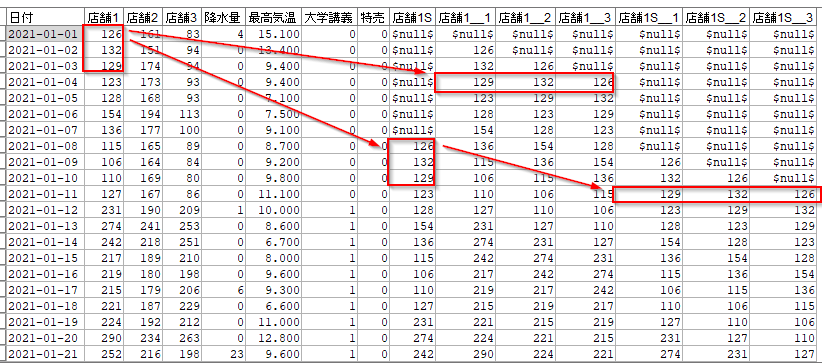Click 店舗2 value 151 in the 2021-01-02 row

(143, 50)
